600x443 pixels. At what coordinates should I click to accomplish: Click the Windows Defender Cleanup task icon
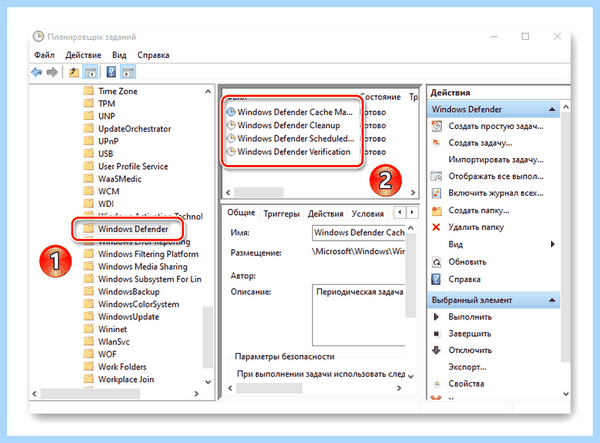coord(231,125)
